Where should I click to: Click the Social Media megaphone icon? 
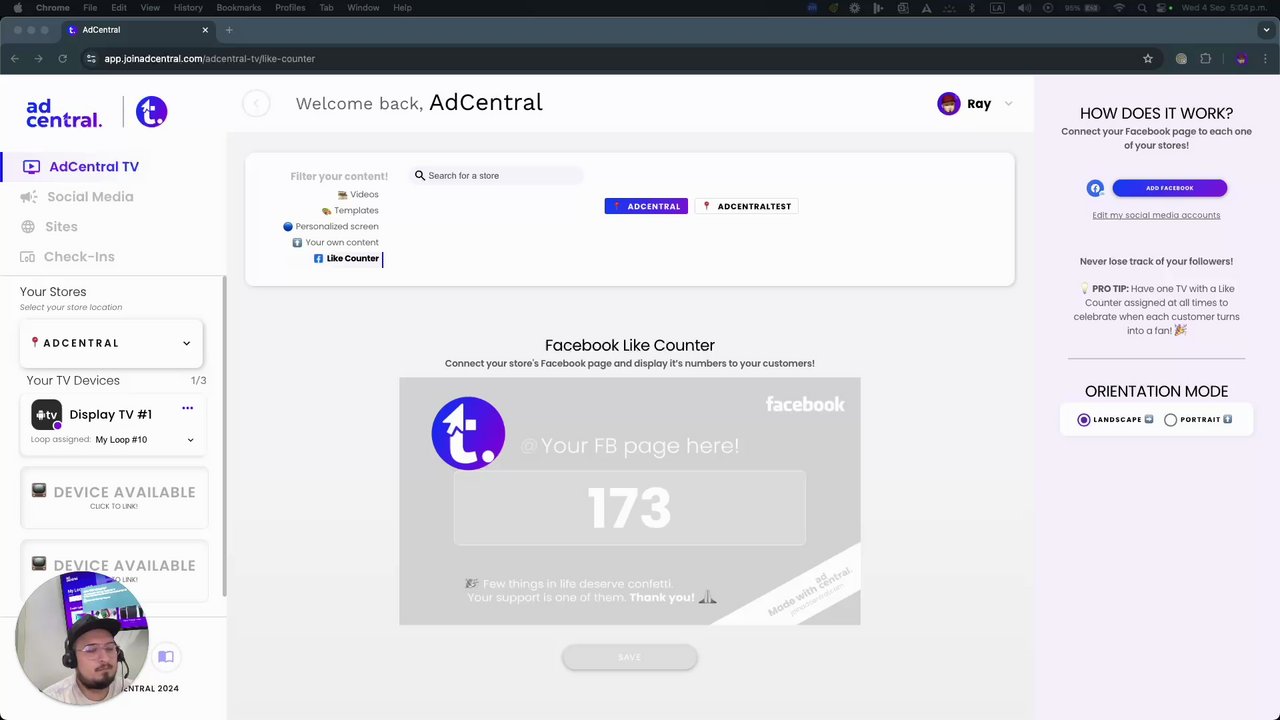[x=29, y=197]
